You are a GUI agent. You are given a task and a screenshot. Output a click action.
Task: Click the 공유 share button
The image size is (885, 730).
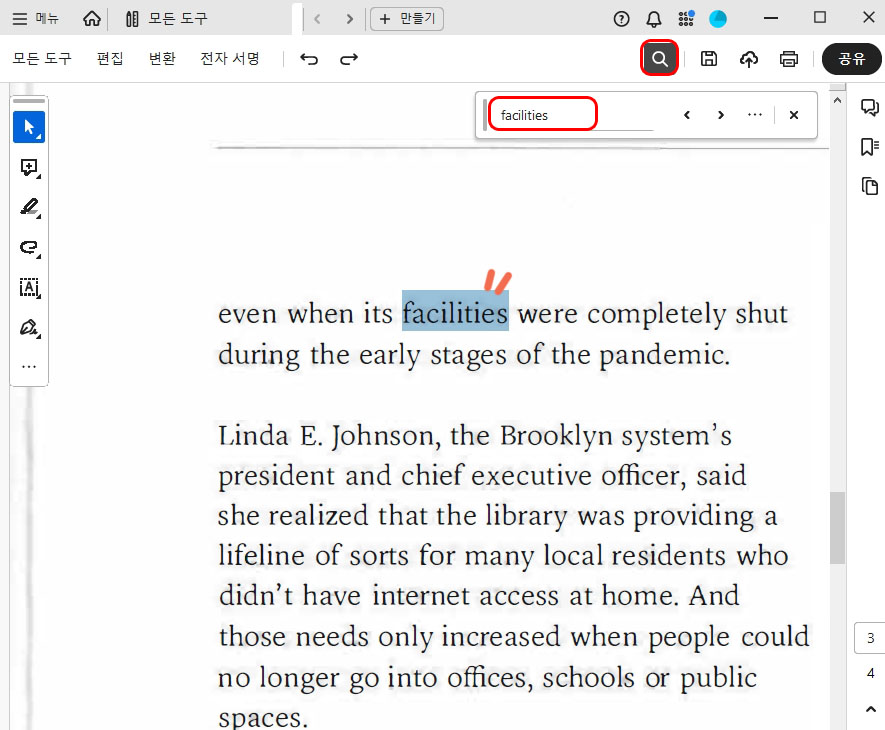tap(851, 59)
